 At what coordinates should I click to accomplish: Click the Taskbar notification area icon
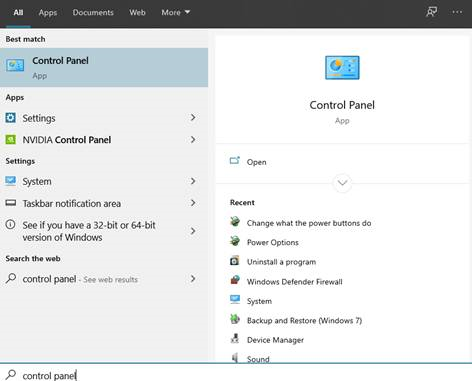click(x=10, y=203)
